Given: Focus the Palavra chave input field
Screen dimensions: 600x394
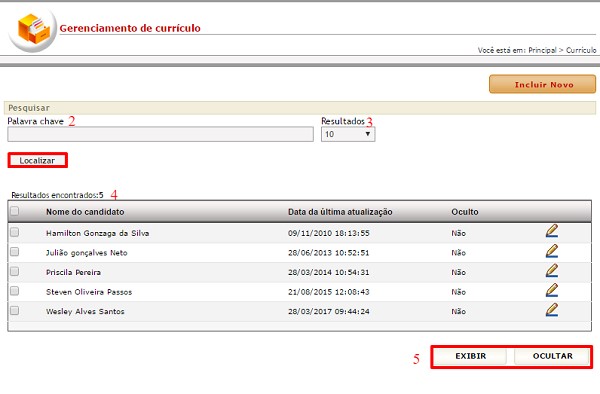Looking at the screenshot, I should (160, 134).
